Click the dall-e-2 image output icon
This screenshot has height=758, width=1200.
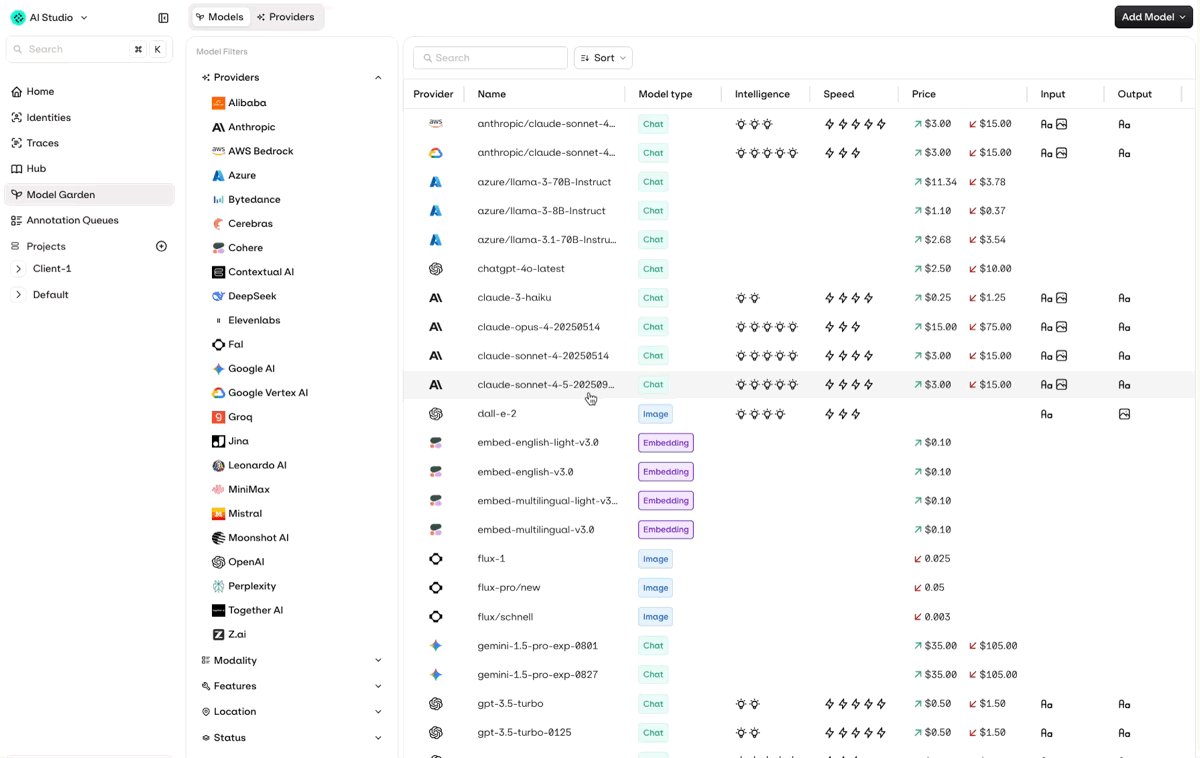(x=1124, y=414)
